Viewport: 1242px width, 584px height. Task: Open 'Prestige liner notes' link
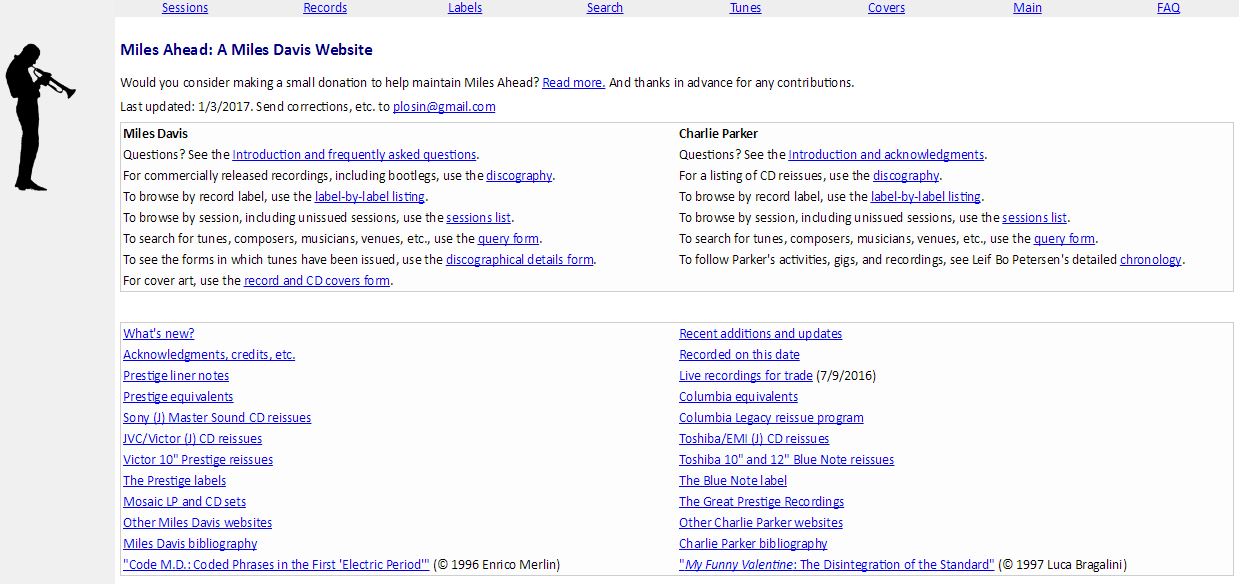click(176, 376)
